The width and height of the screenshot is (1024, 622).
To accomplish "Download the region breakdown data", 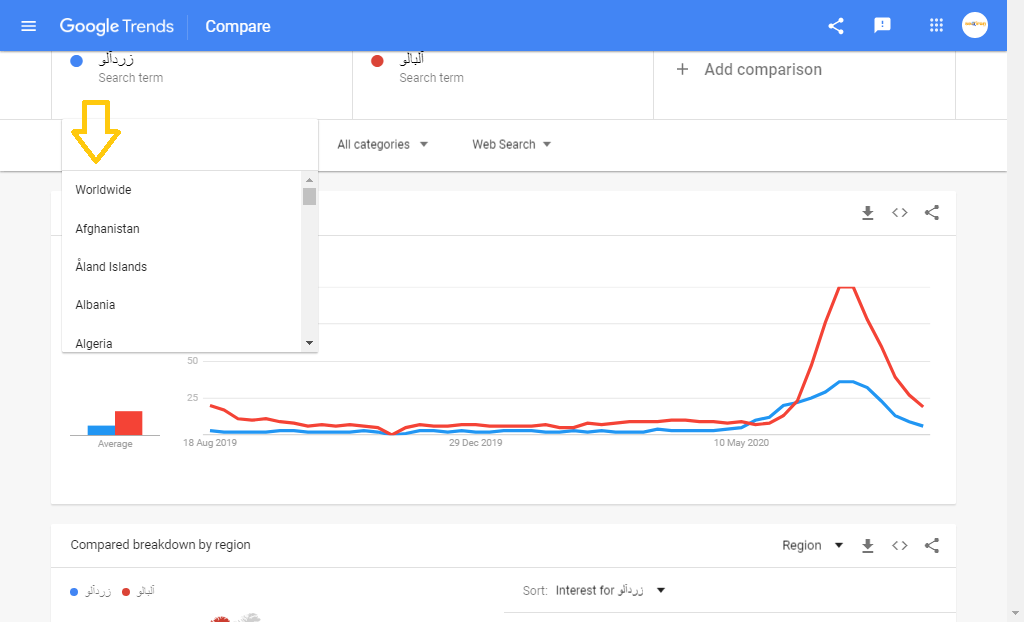I will tap(868, 546).
